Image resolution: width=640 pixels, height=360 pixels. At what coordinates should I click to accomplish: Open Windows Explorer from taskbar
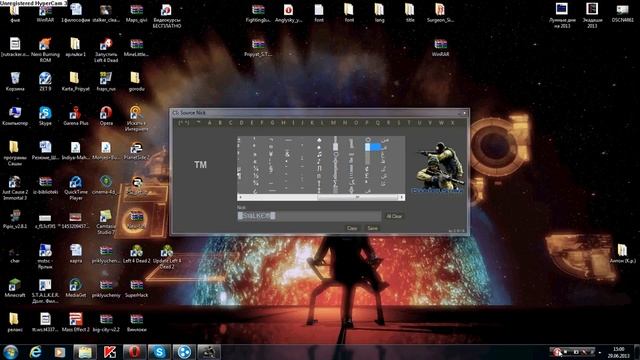tap(84, 352)
